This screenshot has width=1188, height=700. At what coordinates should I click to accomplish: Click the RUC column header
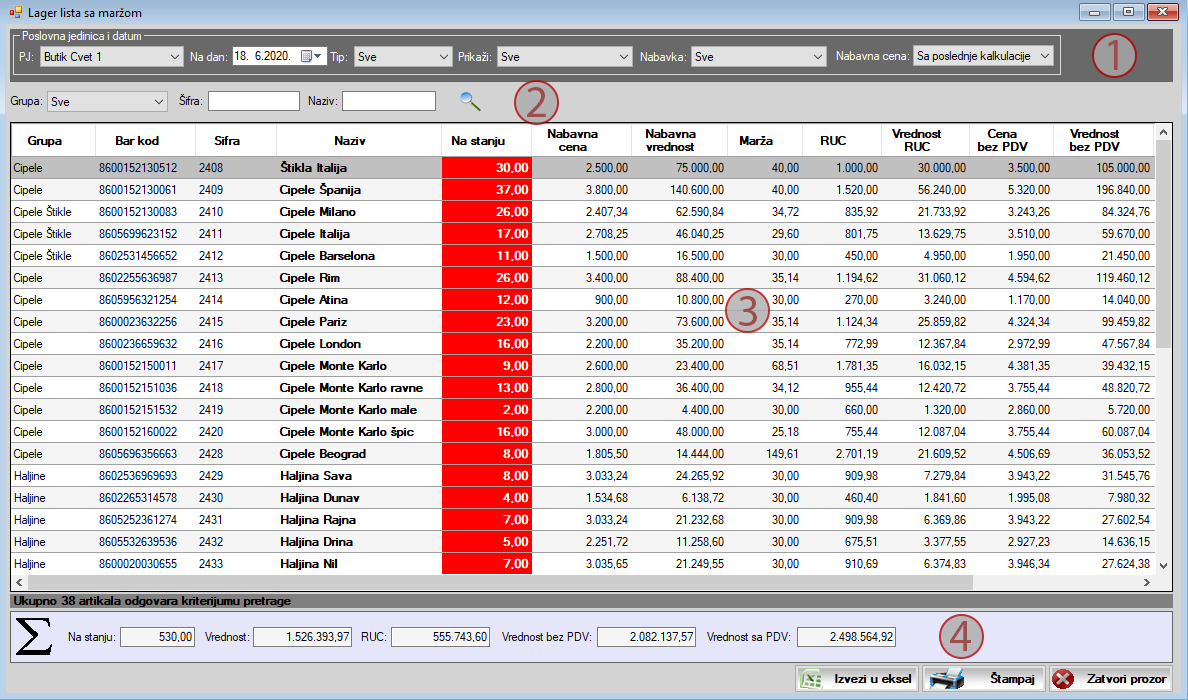[x=842, y=141]
